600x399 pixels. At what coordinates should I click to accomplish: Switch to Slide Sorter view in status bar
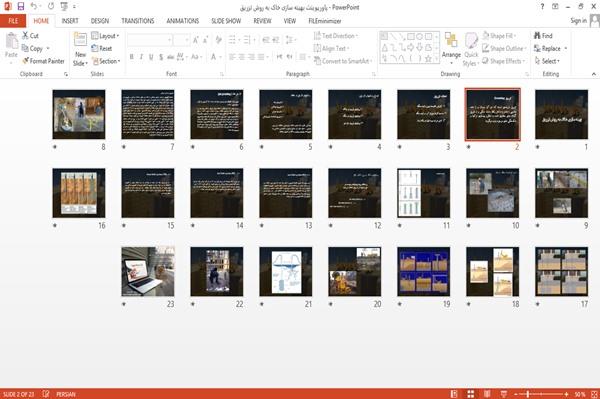pos(471,394)
